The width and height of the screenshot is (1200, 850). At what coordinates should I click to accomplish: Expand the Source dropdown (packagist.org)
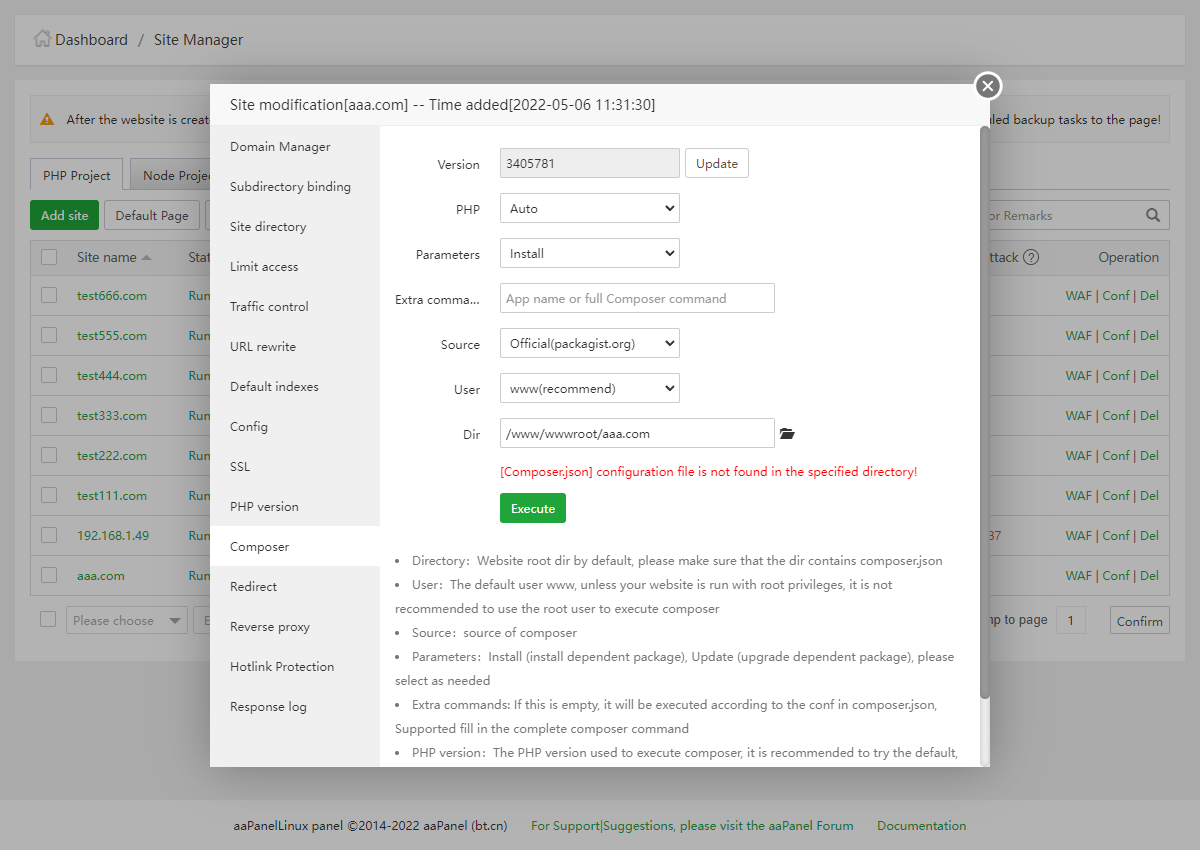[589, 344]
